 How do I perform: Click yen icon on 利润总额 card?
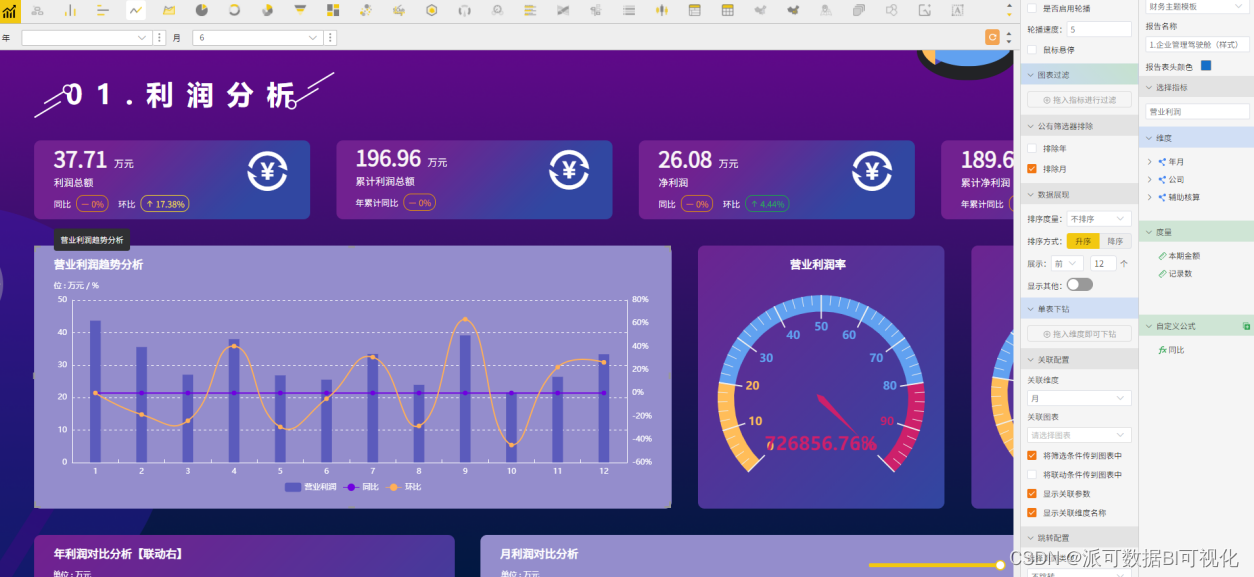click(268, 170)
